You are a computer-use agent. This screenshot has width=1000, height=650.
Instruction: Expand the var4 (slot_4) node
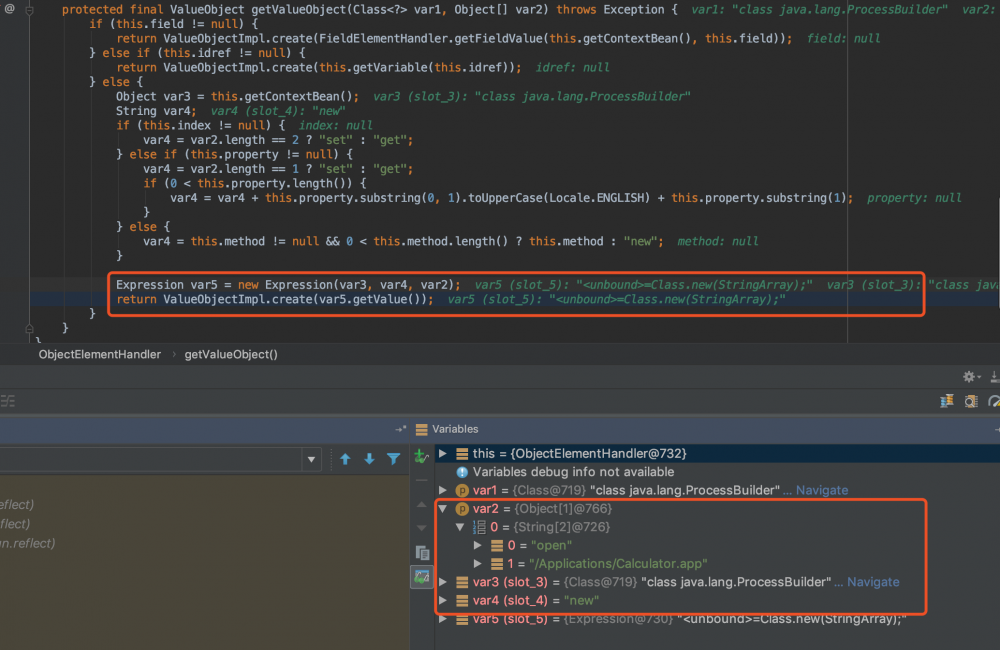pos(443,600)
